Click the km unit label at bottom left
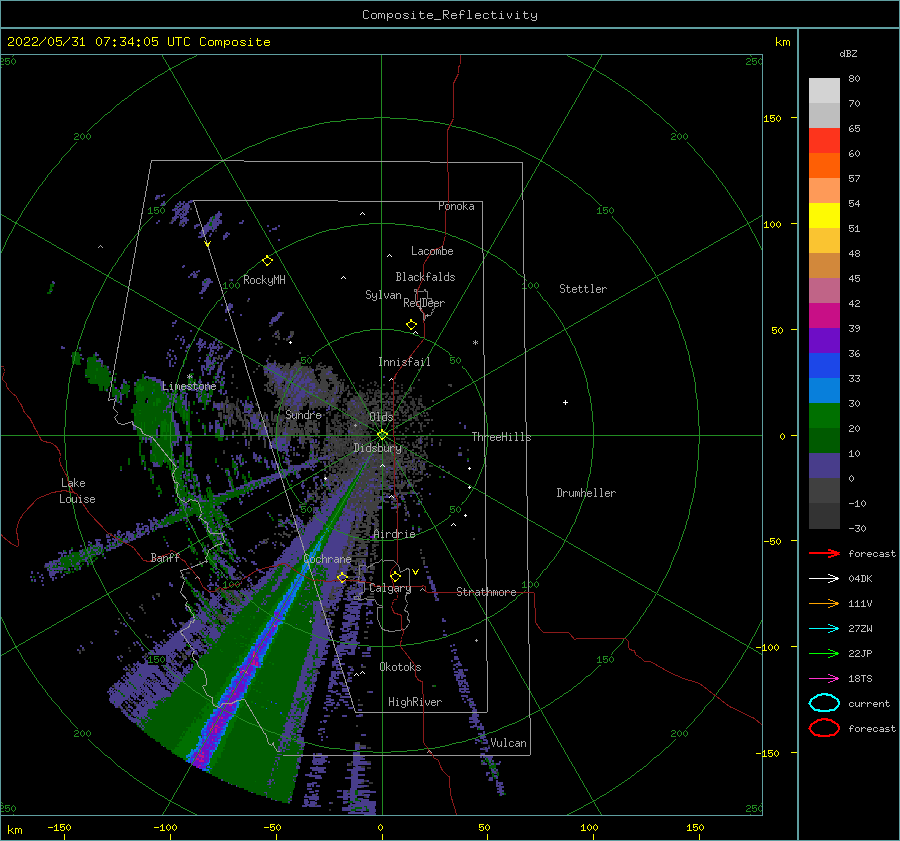Screen dimensions: 900x841 click(14, 830)
